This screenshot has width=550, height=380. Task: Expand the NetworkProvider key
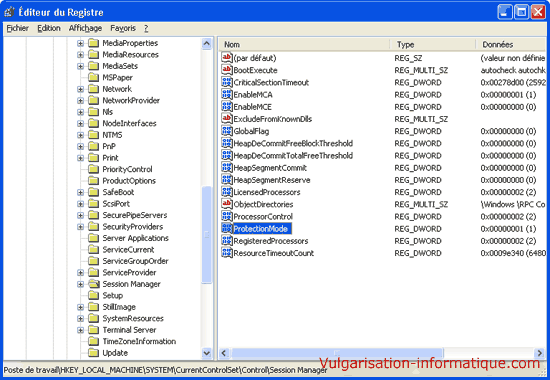point(80,101)
